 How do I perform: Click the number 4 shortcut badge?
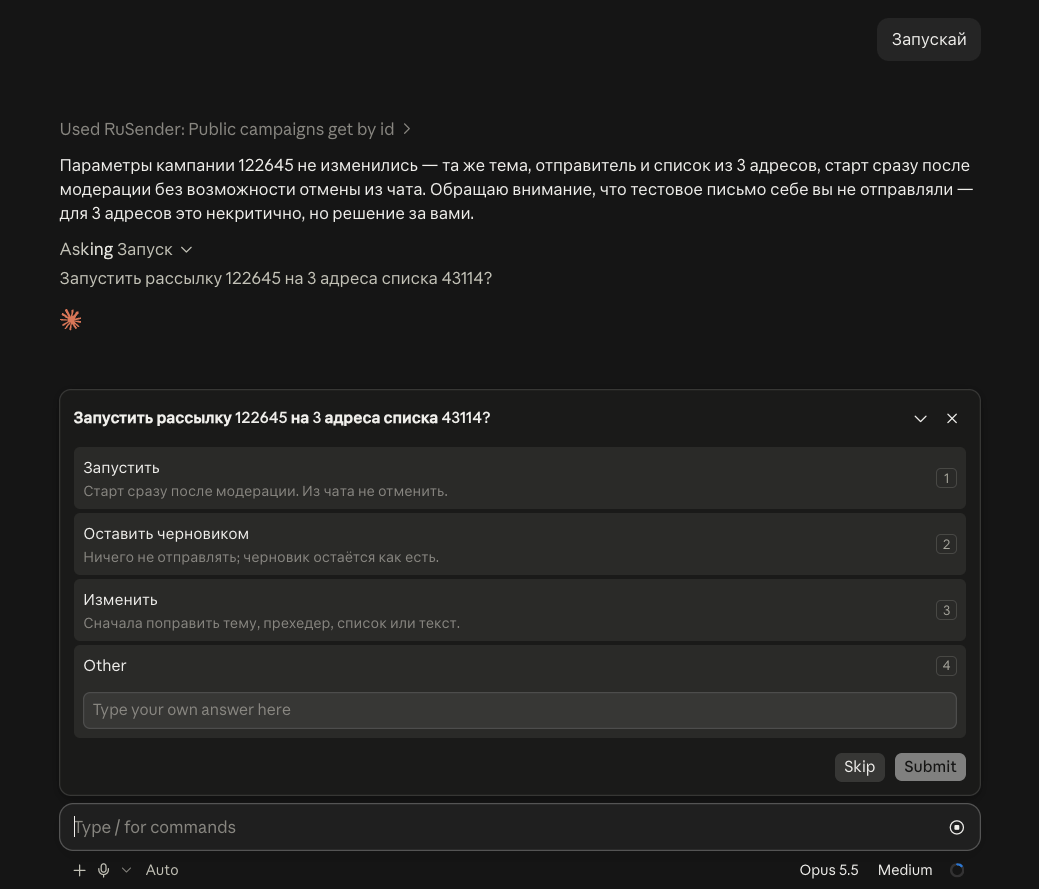(x=946, y=666)
